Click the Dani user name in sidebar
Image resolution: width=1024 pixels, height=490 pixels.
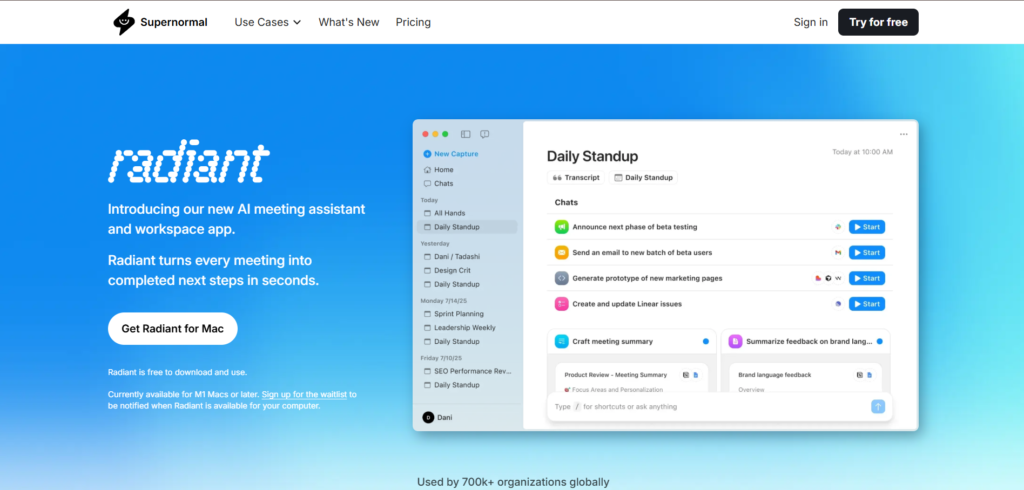tap(444, 417)
